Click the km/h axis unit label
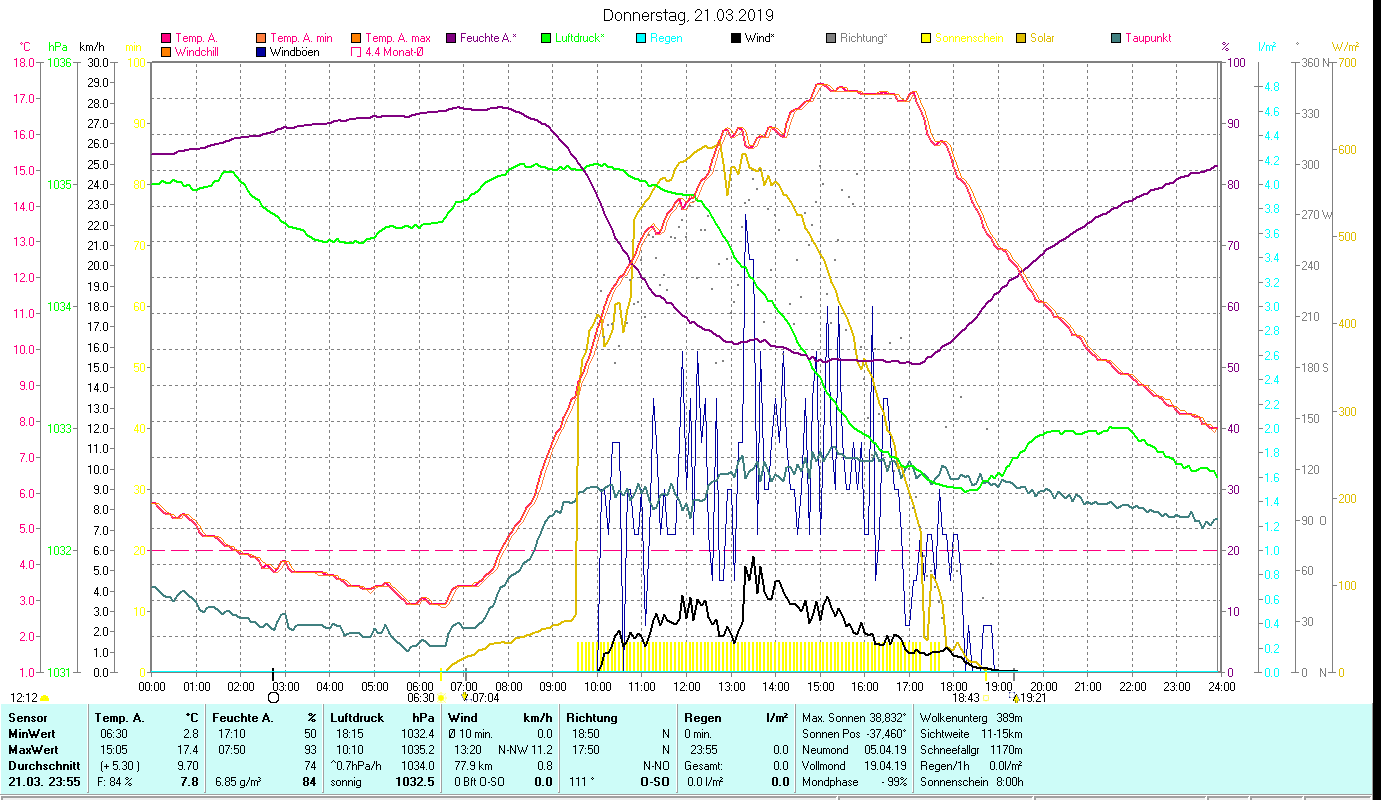This screenshot has width=1381, height=800. click(91, 47)
